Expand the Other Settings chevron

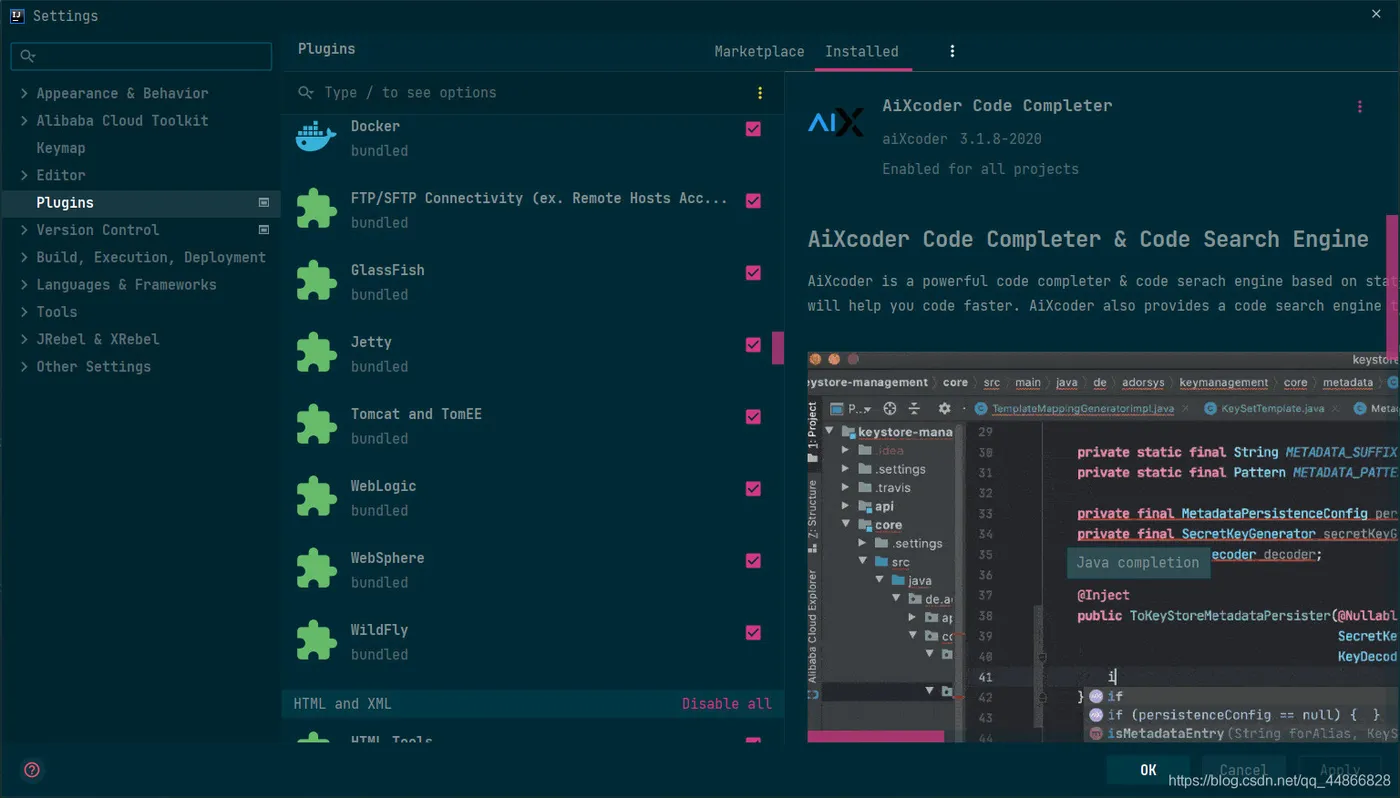24,367
